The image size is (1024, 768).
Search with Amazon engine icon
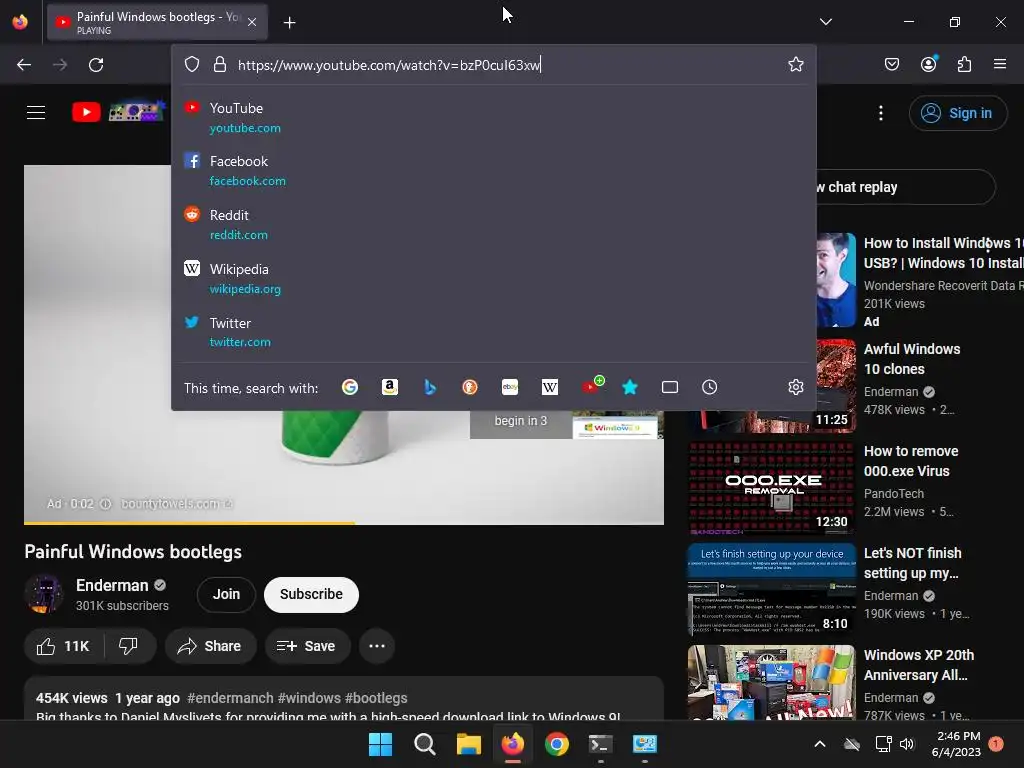(390, 387)
